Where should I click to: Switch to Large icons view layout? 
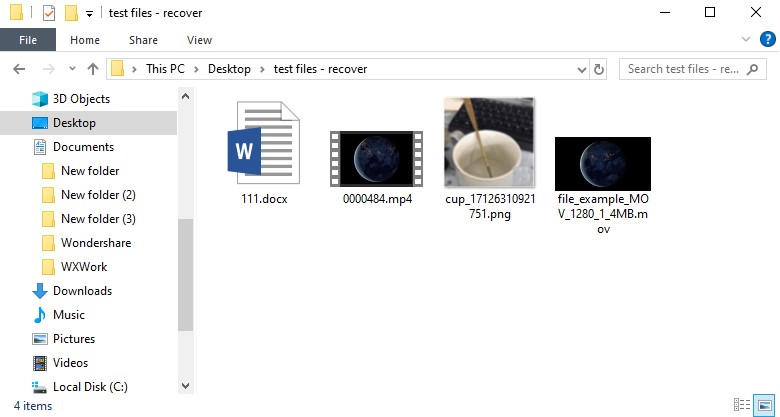tap(764, 405)
